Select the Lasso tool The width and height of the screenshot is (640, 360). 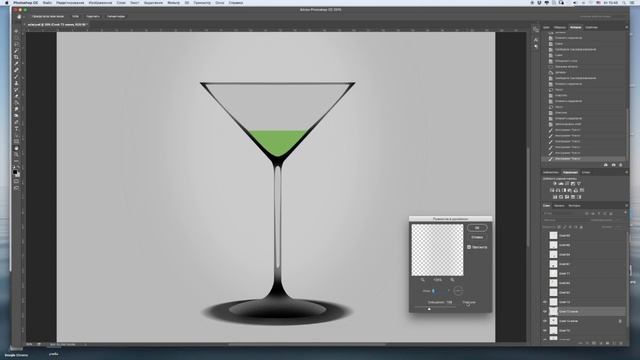[x=16, y=44]
